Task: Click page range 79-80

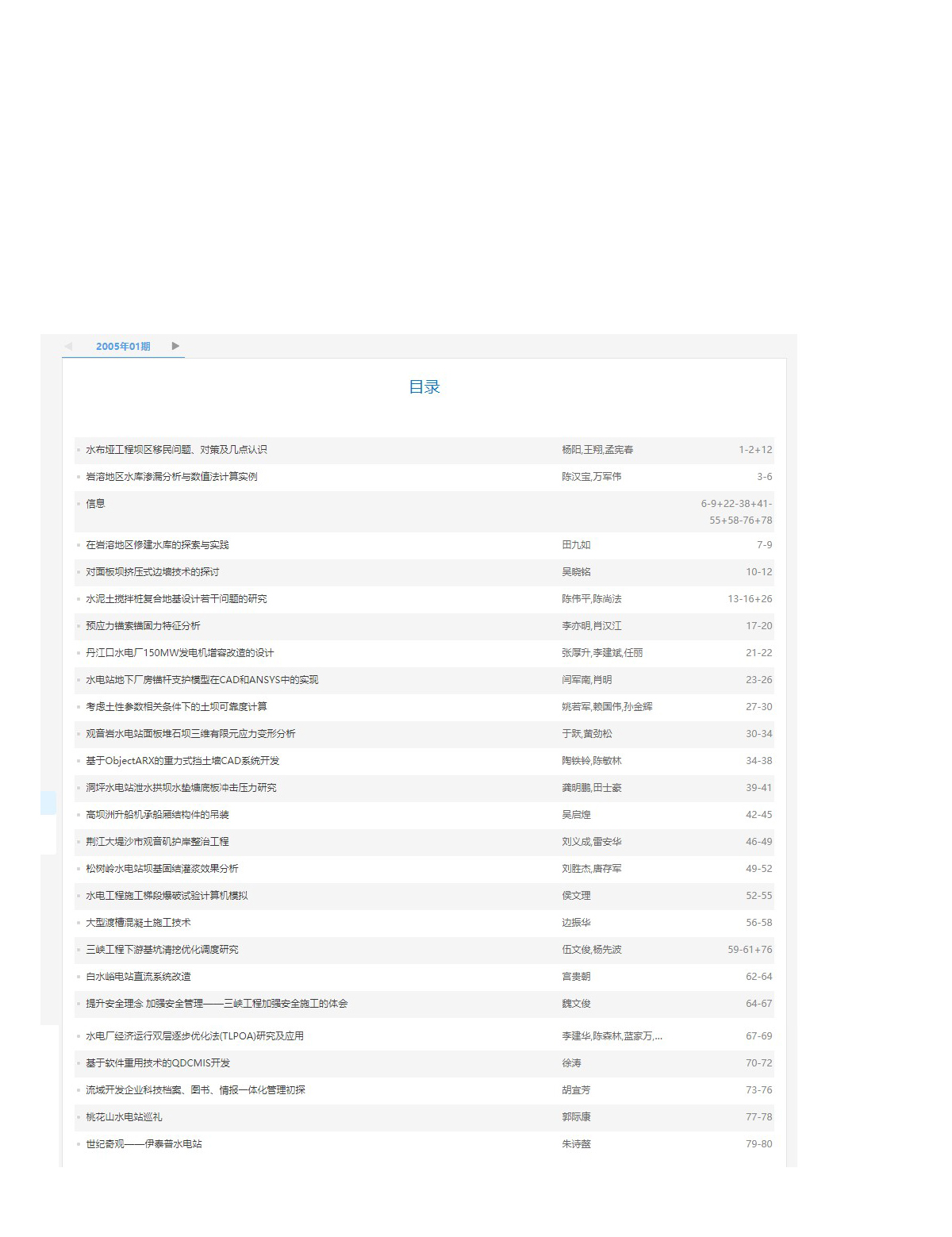Action: [x=758, y=1144]
